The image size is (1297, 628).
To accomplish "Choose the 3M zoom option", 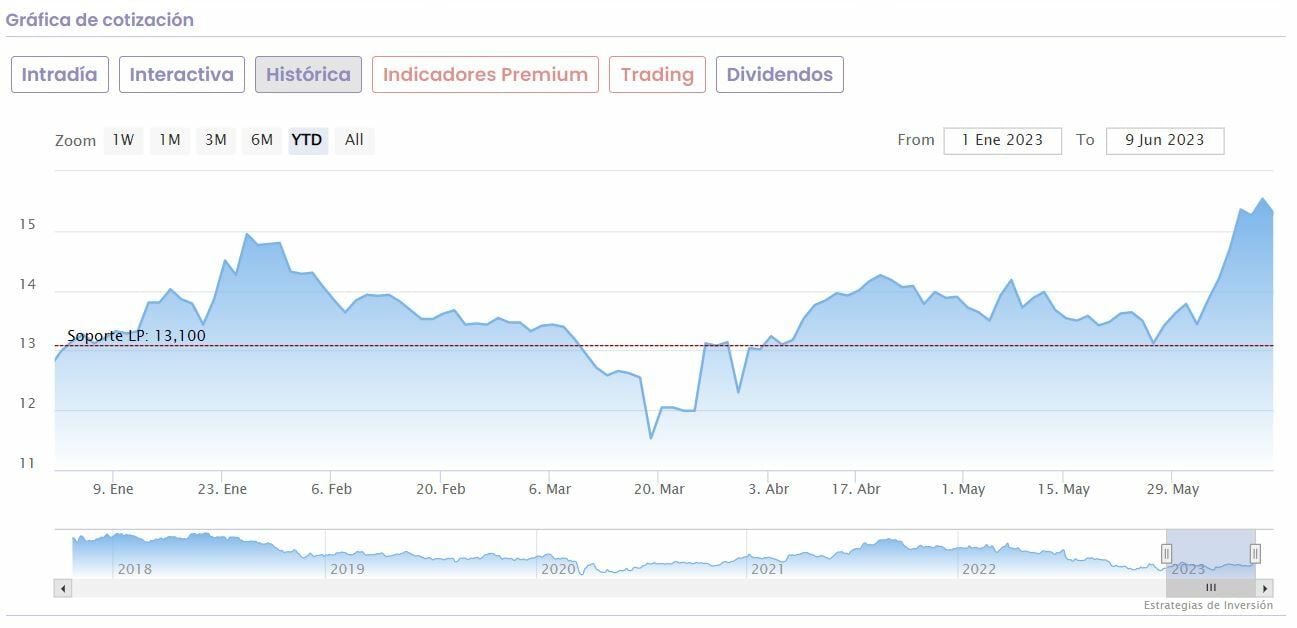I will click(x=216, y=140).
